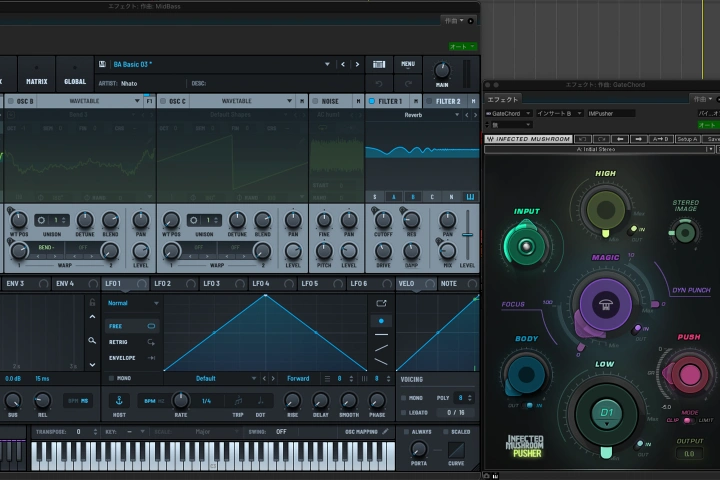Screen dimensions: 720x480
Task: Click the Pusher previous preset arrow
Action: (x=620, y=139)
